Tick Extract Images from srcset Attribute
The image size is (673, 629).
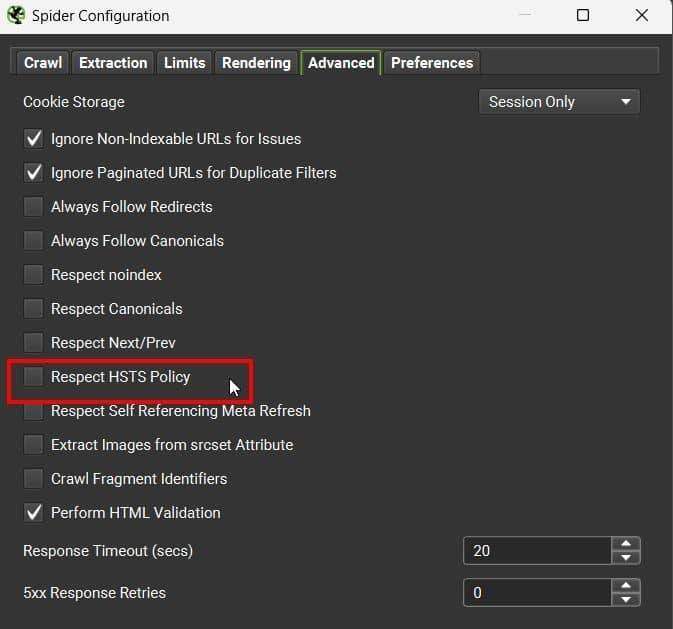(x=34, y=445)
